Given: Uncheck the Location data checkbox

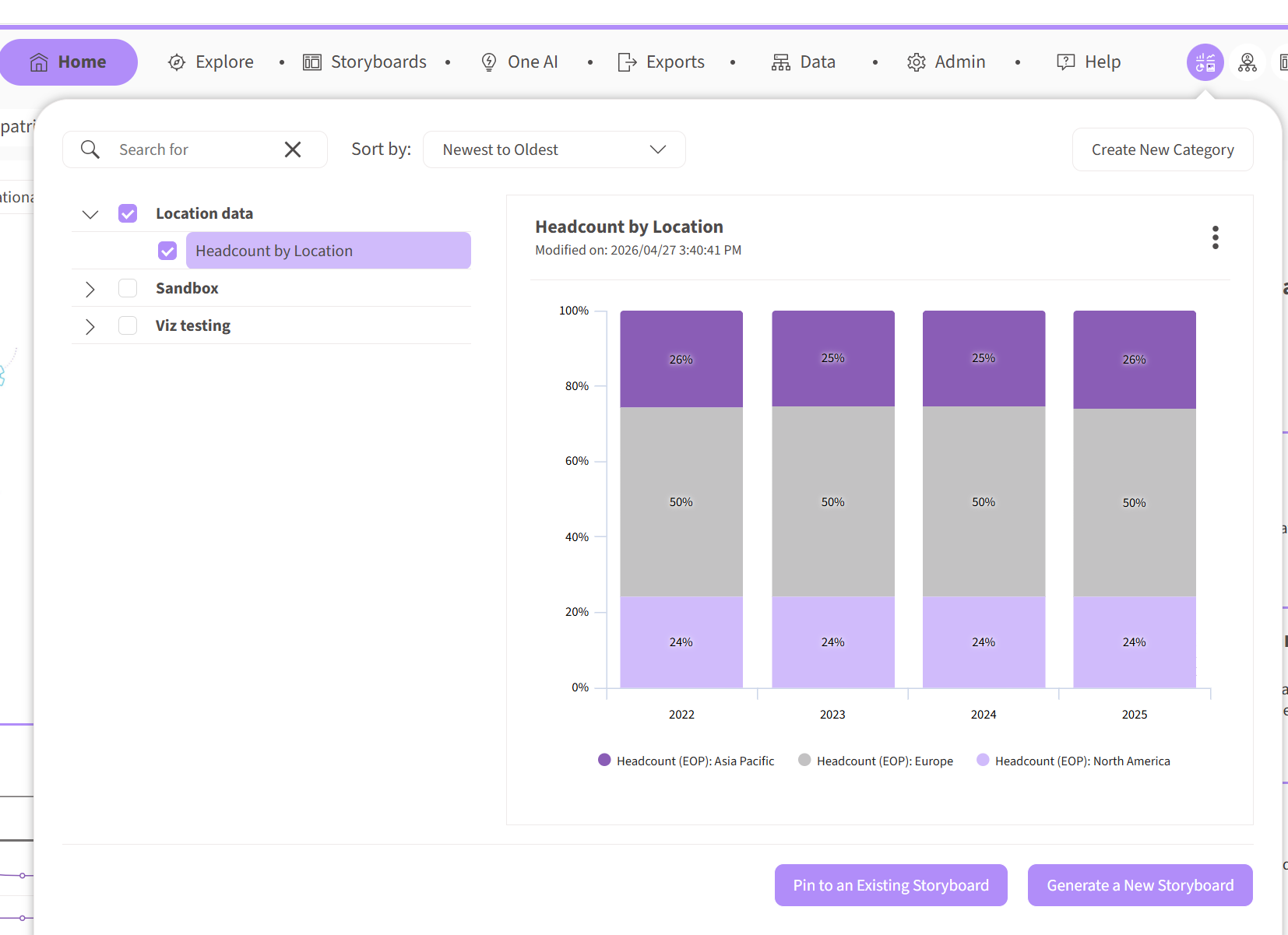Looking at the screenshot, I should tap(128, 213).
